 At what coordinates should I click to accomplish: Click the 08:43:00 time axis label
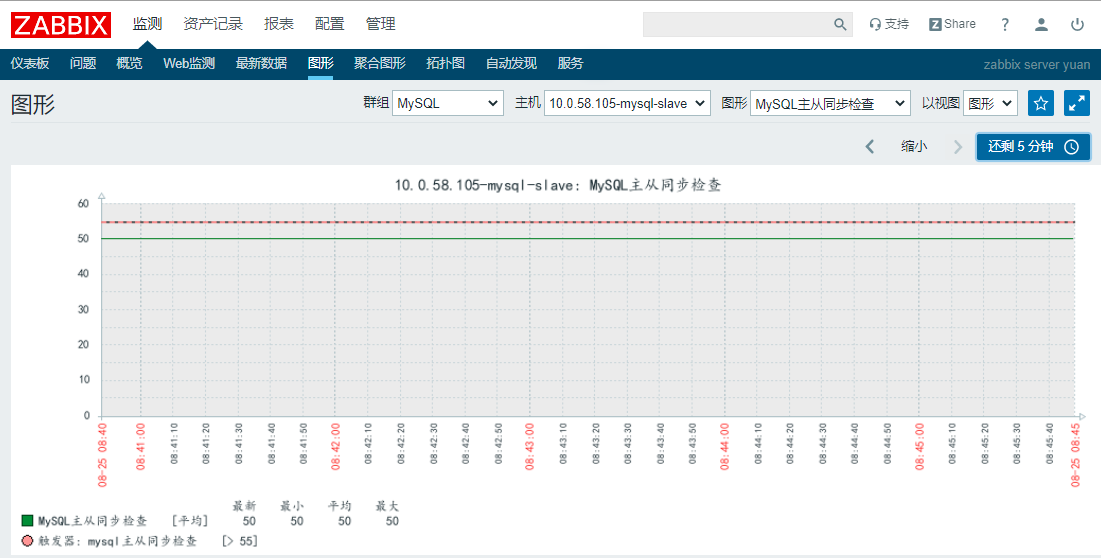coord(529,446)
